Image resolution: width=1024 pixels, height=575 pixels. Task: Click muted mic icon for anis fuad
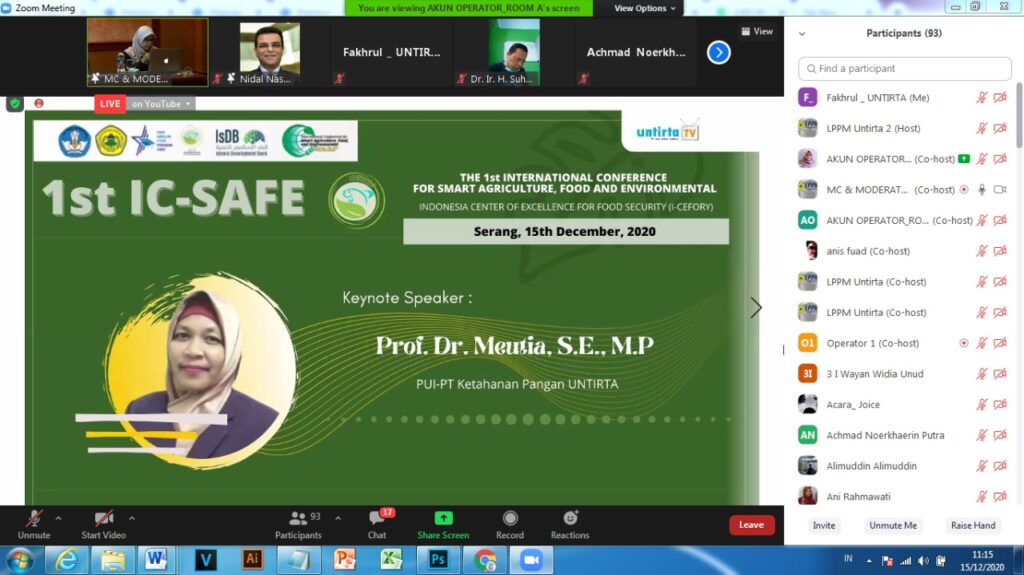click(x=982, y=251)
